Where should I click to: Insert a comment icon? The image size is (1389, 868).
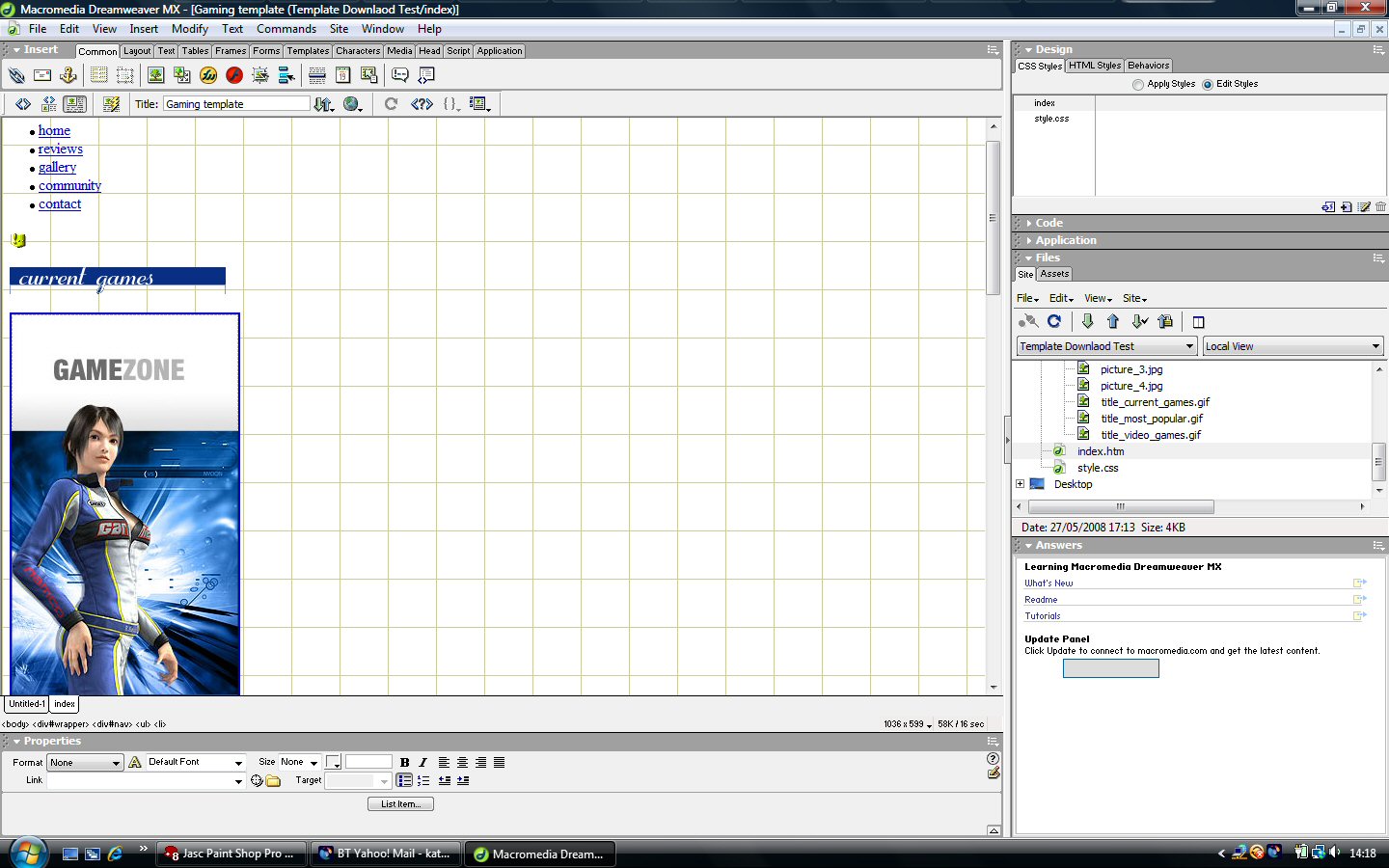tap(400, 75)
